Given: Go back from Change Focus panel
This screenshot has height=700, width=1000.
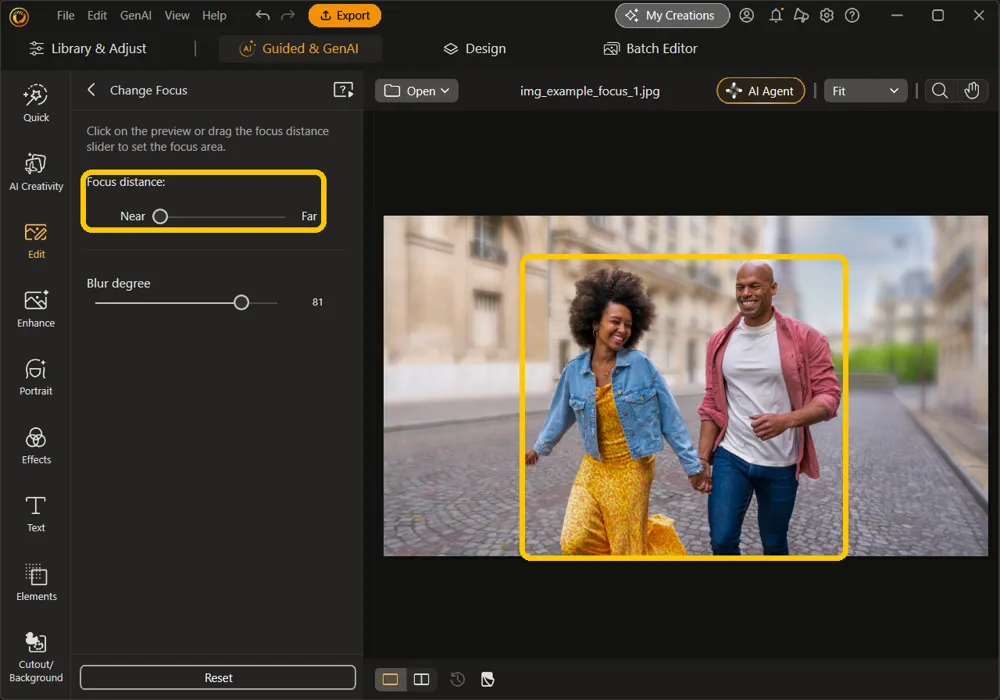Looking at the screenshot, I should pos(91,90).
